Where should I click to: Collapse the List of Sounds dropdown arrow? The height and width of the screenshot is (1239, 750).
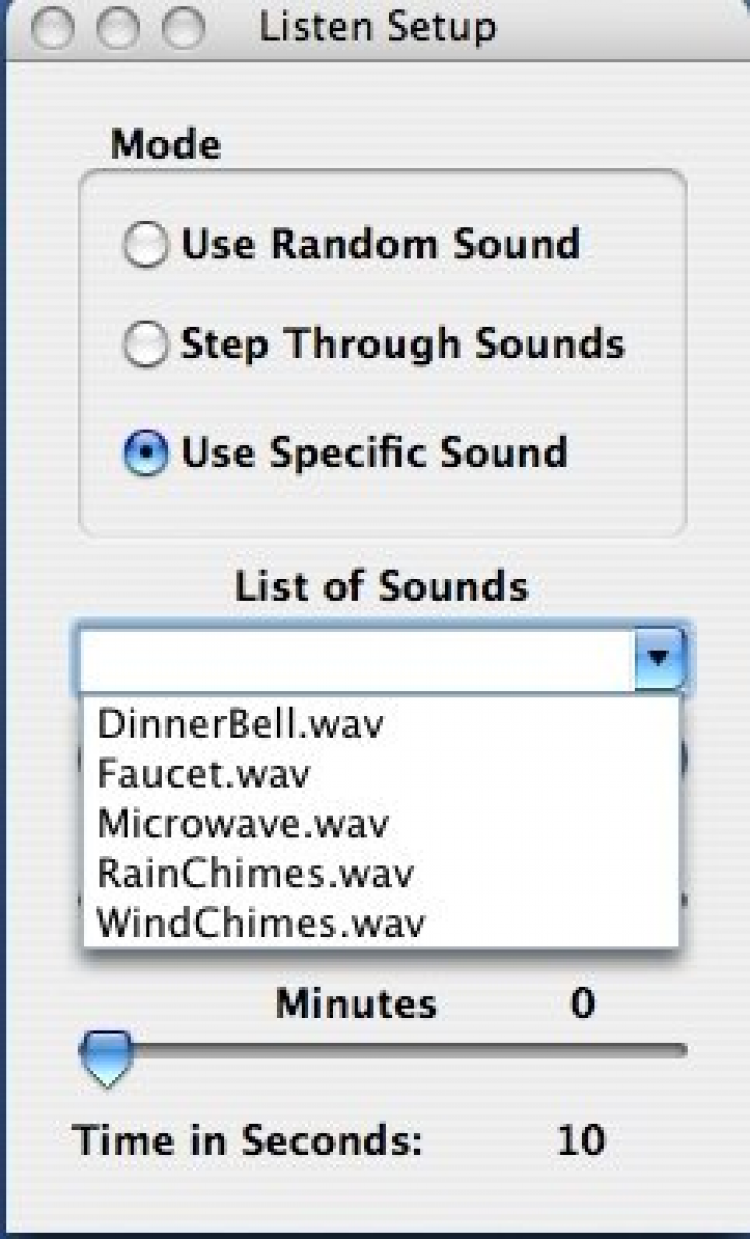(x=658, y=660)
